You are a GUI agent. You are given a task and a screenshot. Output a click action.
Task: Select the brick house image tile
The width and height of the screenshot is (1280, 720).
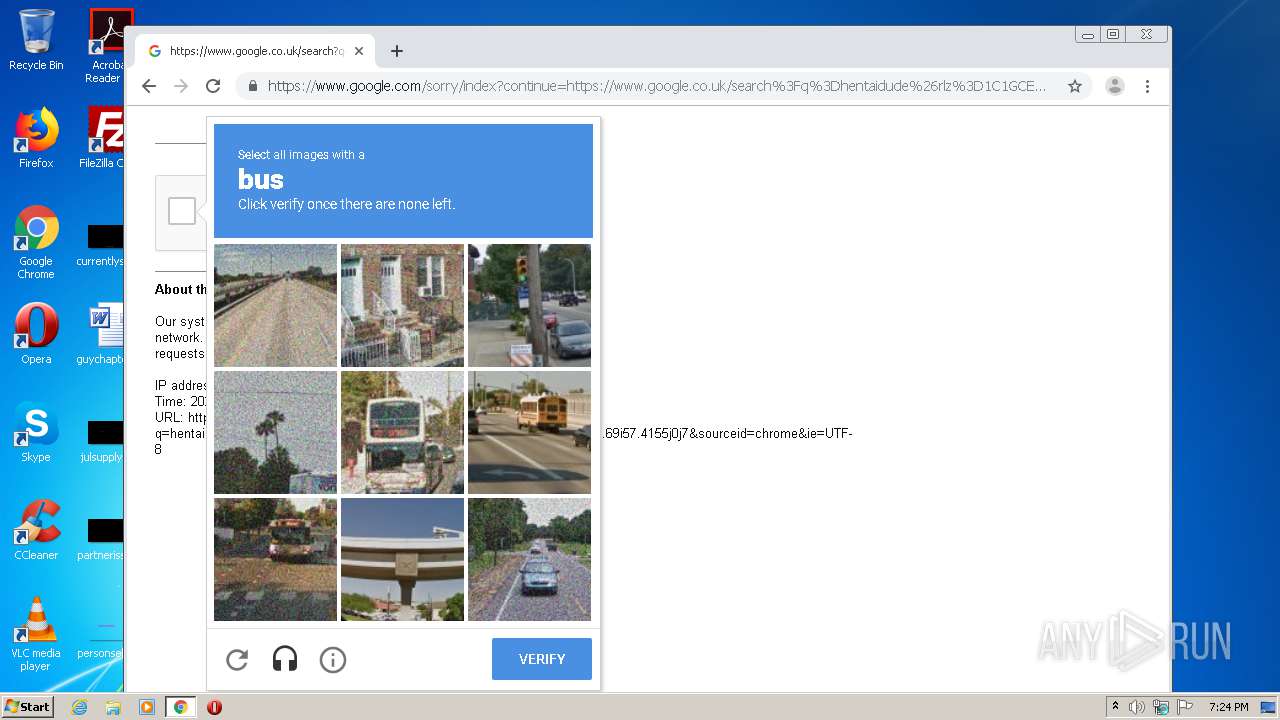point(402,305)
